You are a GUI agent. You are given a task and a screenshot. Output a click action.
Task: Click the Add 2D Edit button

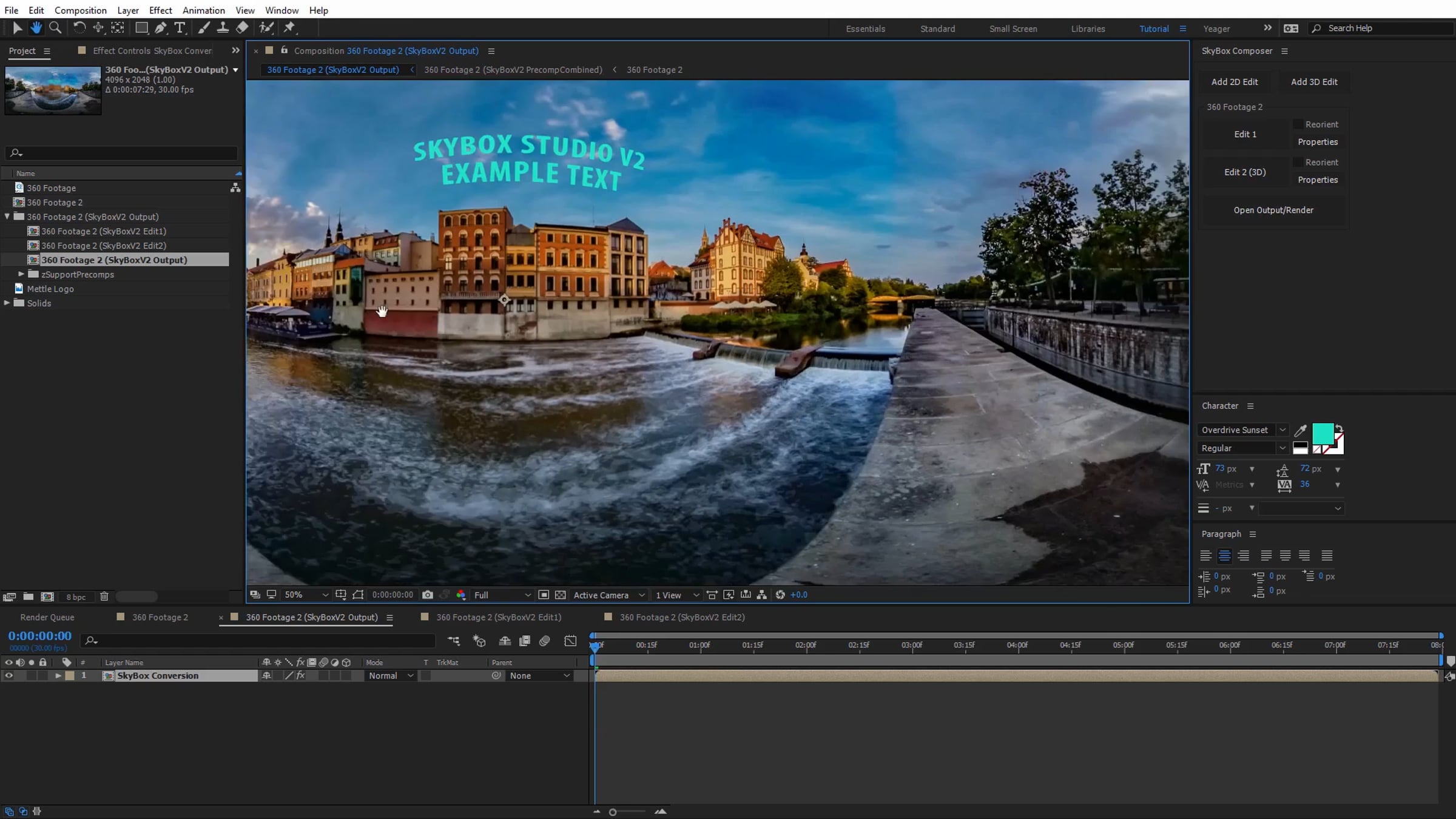(1235, 82)
